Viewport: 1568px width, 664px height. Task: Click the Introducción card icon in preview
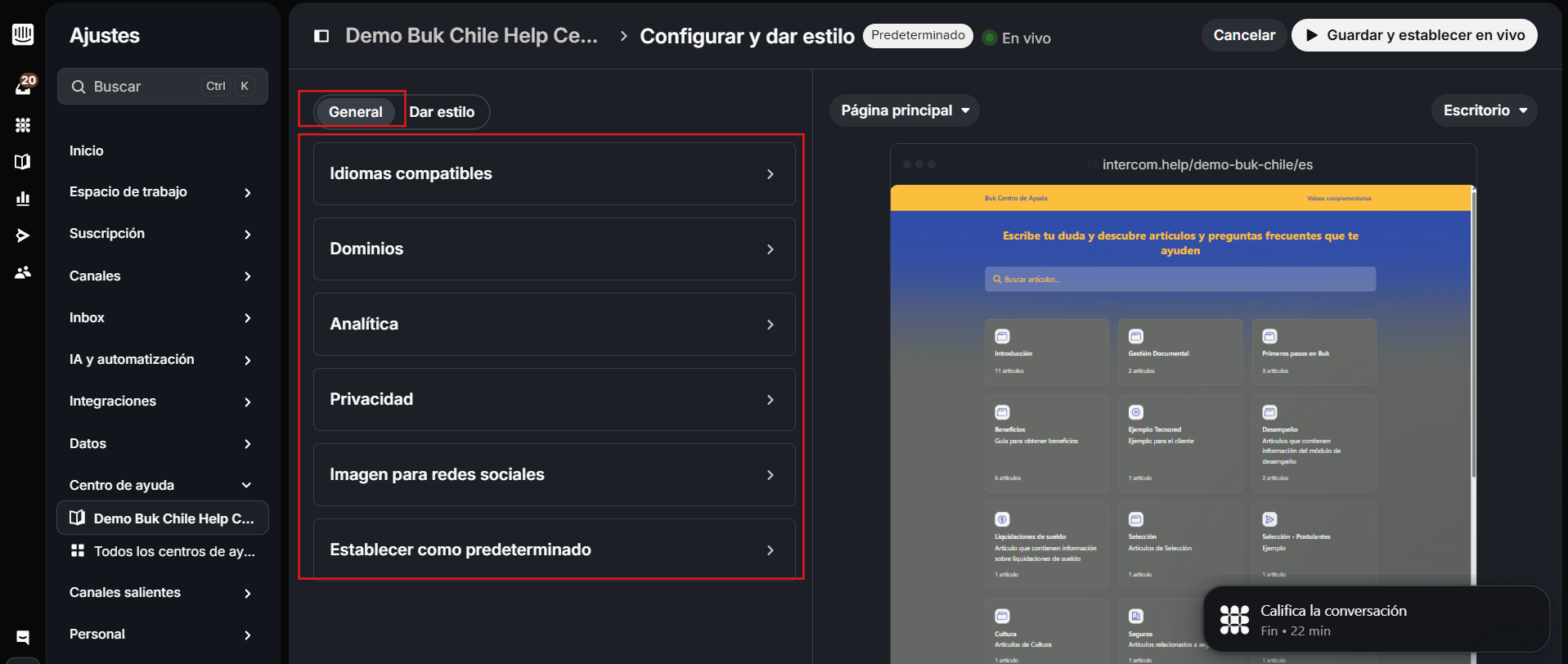tap(1002, 336)
